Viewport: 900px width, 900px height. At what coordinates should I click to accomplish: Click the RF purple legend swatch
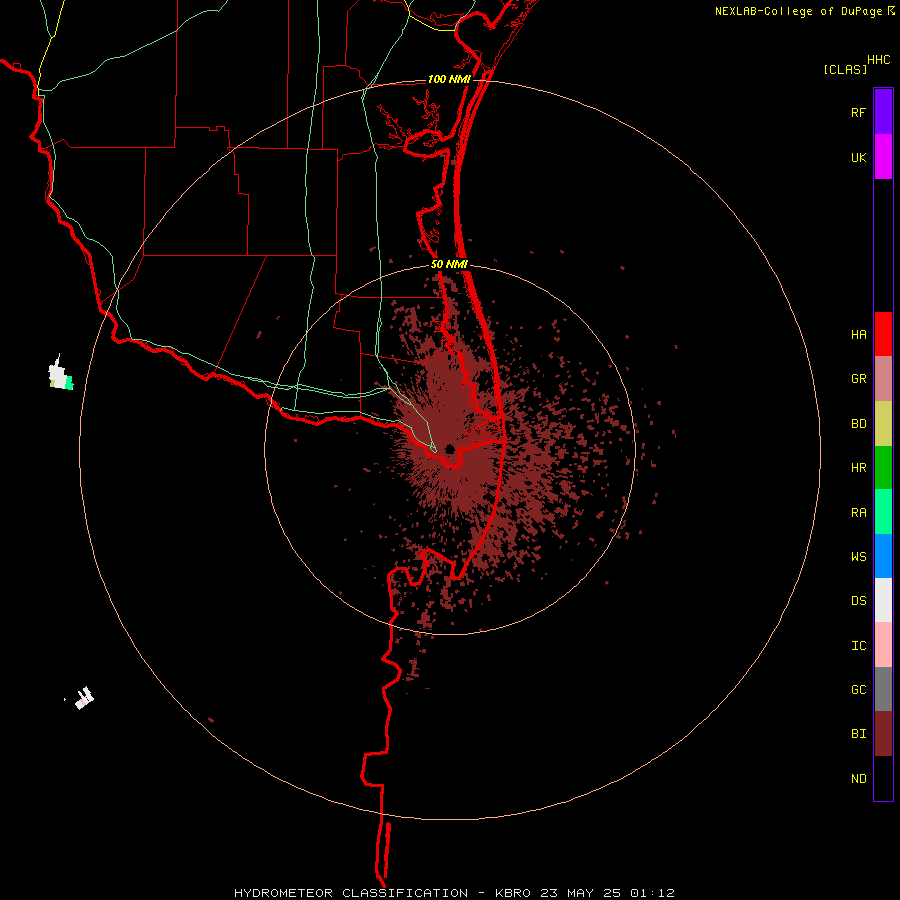pos(883,111)
